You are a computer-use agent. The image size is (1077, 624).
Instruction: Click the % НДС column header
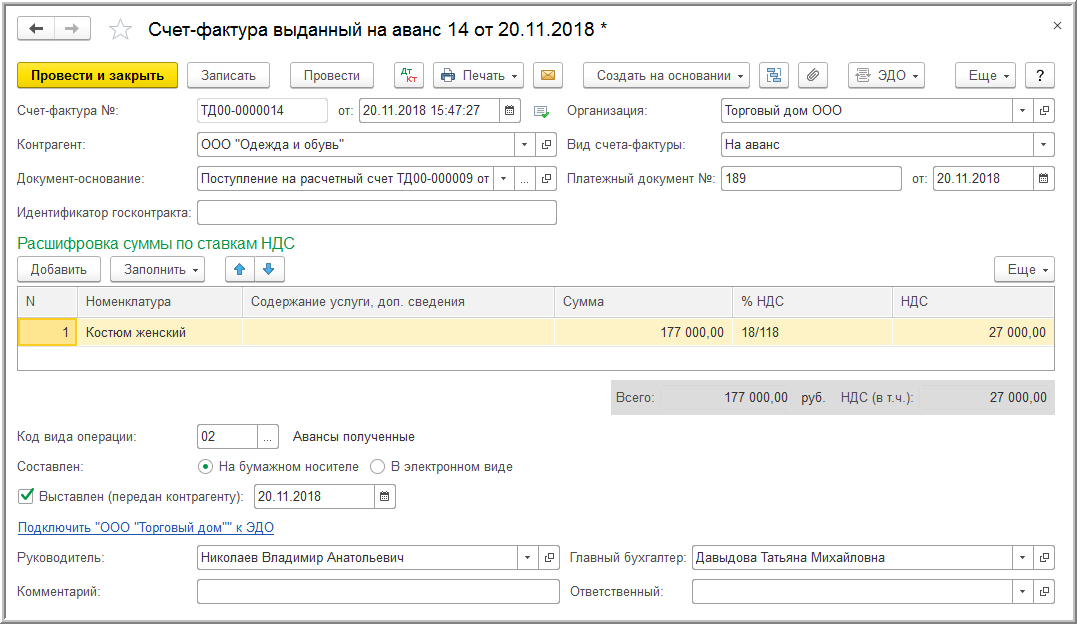coord(813,302)
